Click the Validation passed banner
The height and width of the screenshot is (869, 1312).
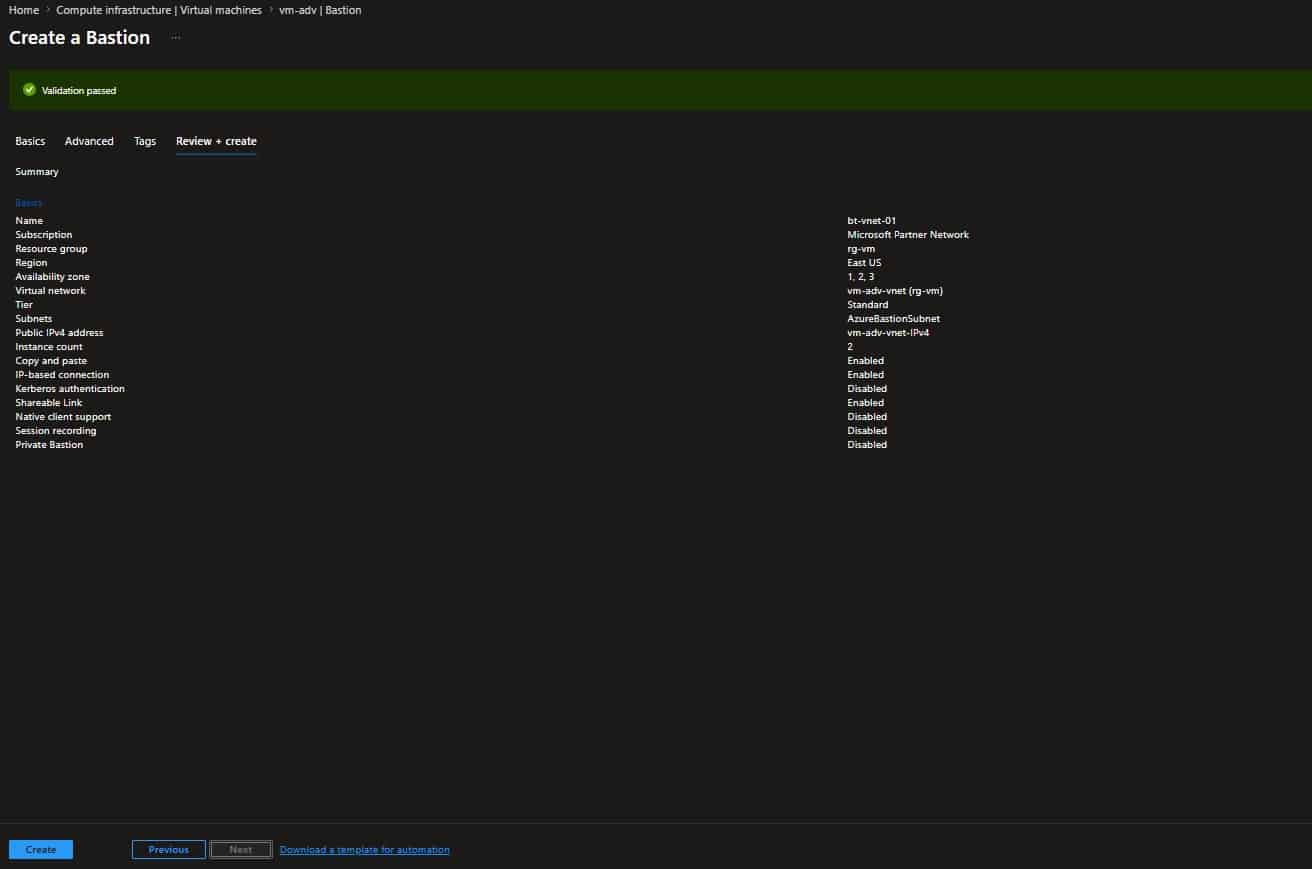pyautogui.click(x=656, y=89)
